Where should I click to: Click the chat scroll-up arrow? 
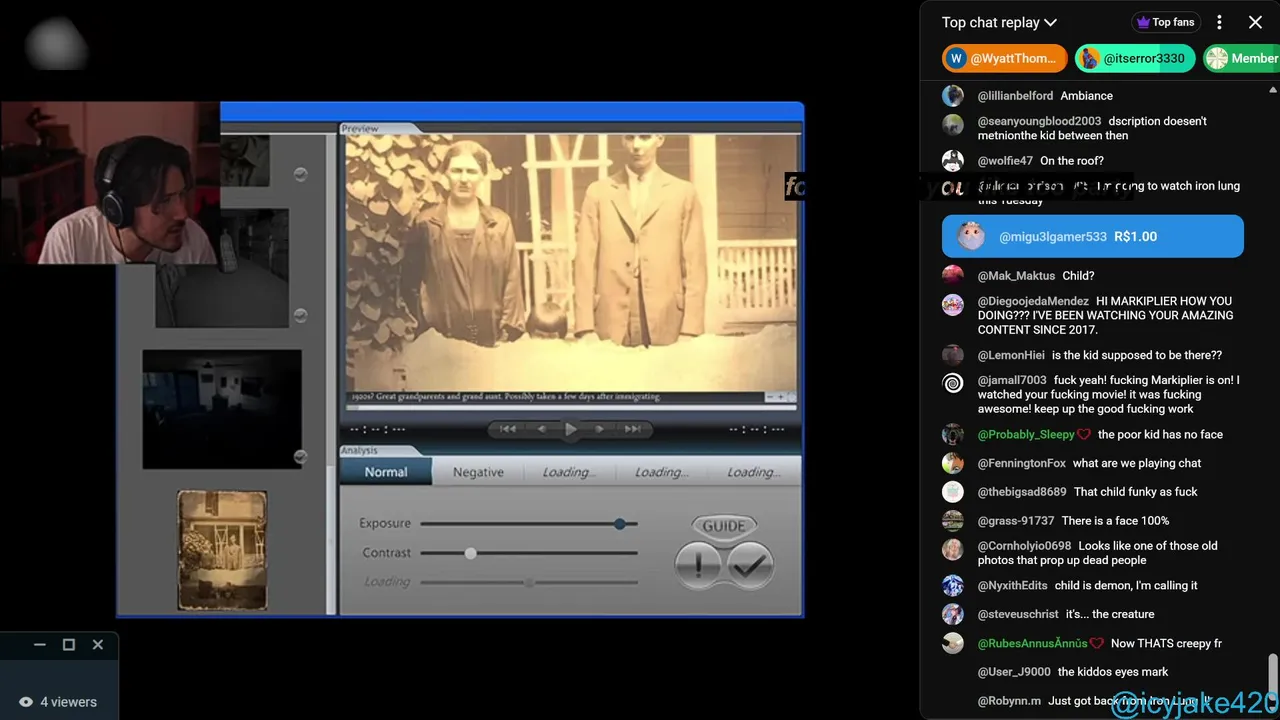(x=1272, y=89)
